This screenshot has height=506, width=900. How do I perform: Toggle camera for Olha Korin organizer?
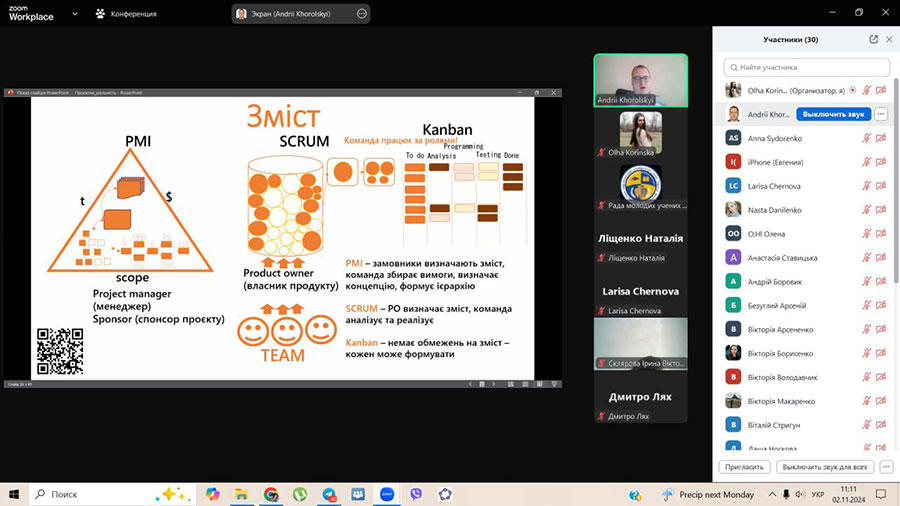point(881,90)
